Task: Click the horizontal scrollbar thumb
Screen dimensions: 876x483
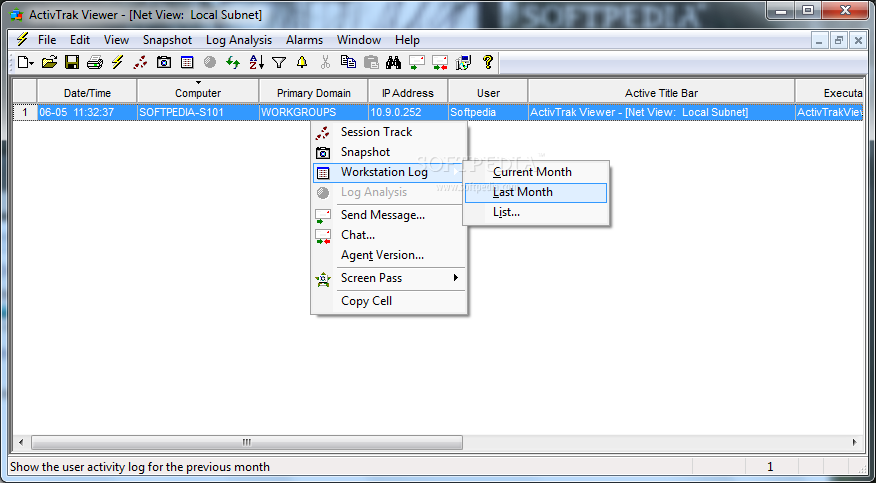Action: point(247,442)
